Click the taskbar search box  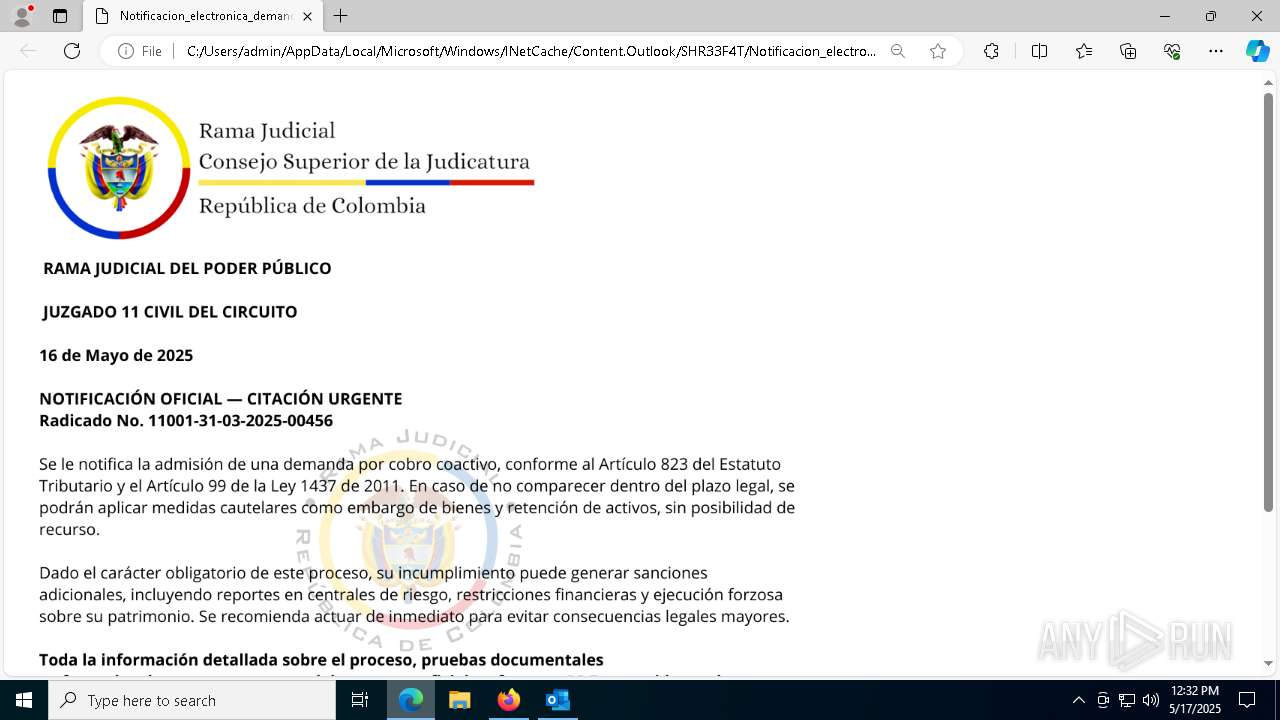click(x=192, y=700)
